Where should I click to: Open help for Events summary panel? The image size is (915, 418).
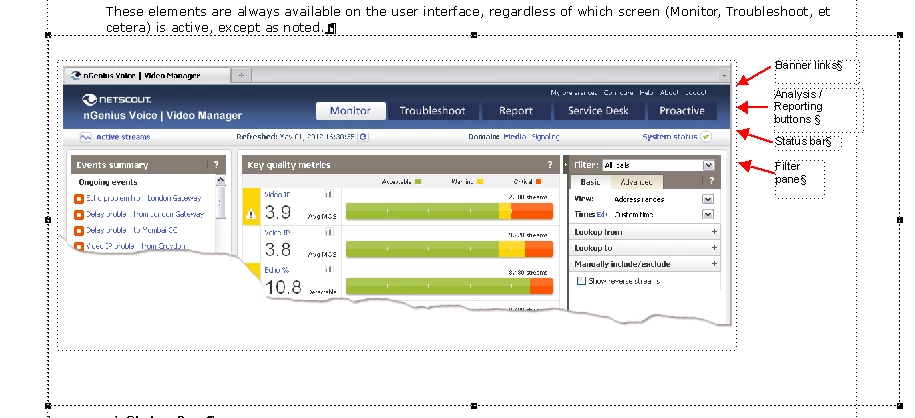[216, 165]
